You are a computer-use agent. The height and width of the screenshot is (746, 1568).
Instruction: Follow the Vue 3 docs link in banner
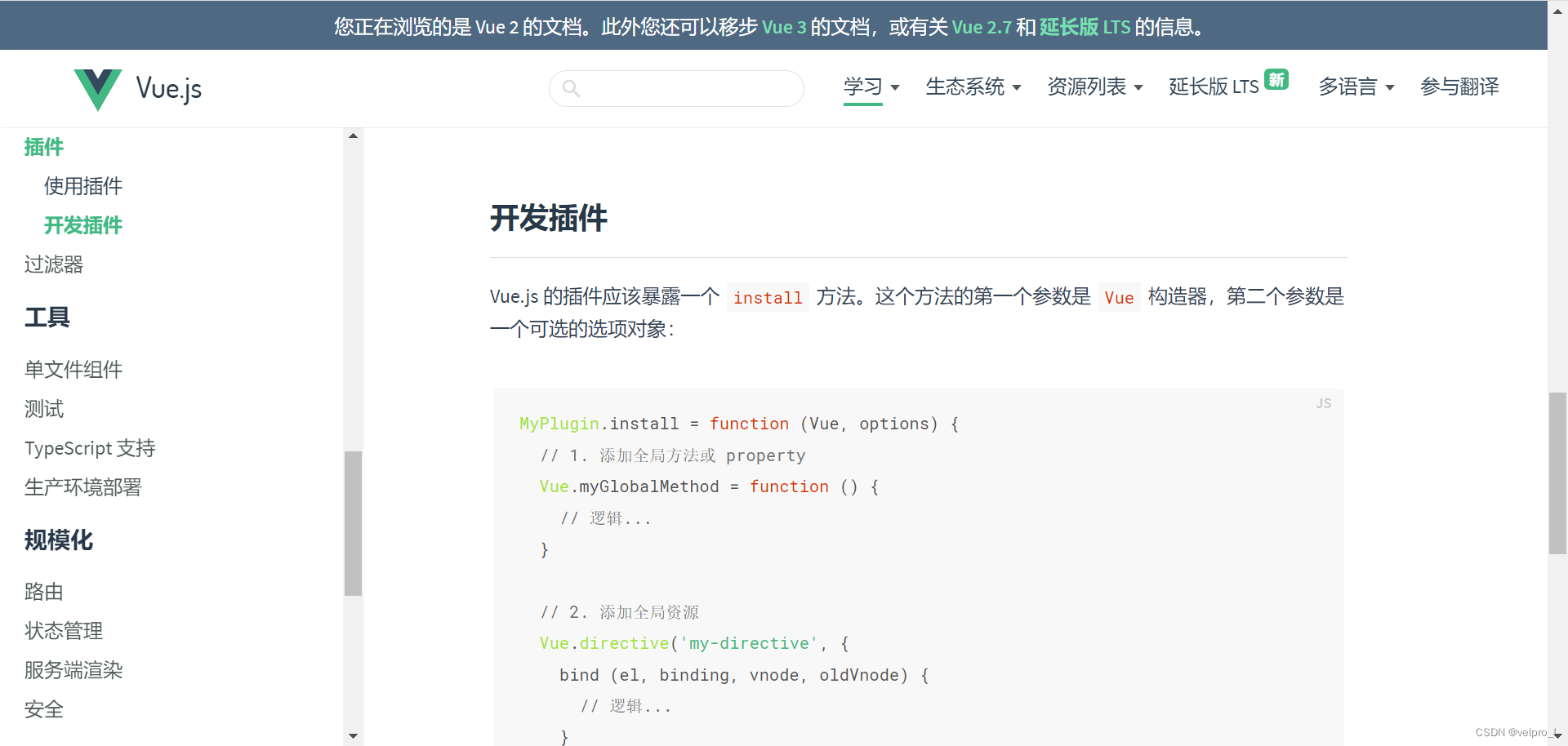[784, 27]
